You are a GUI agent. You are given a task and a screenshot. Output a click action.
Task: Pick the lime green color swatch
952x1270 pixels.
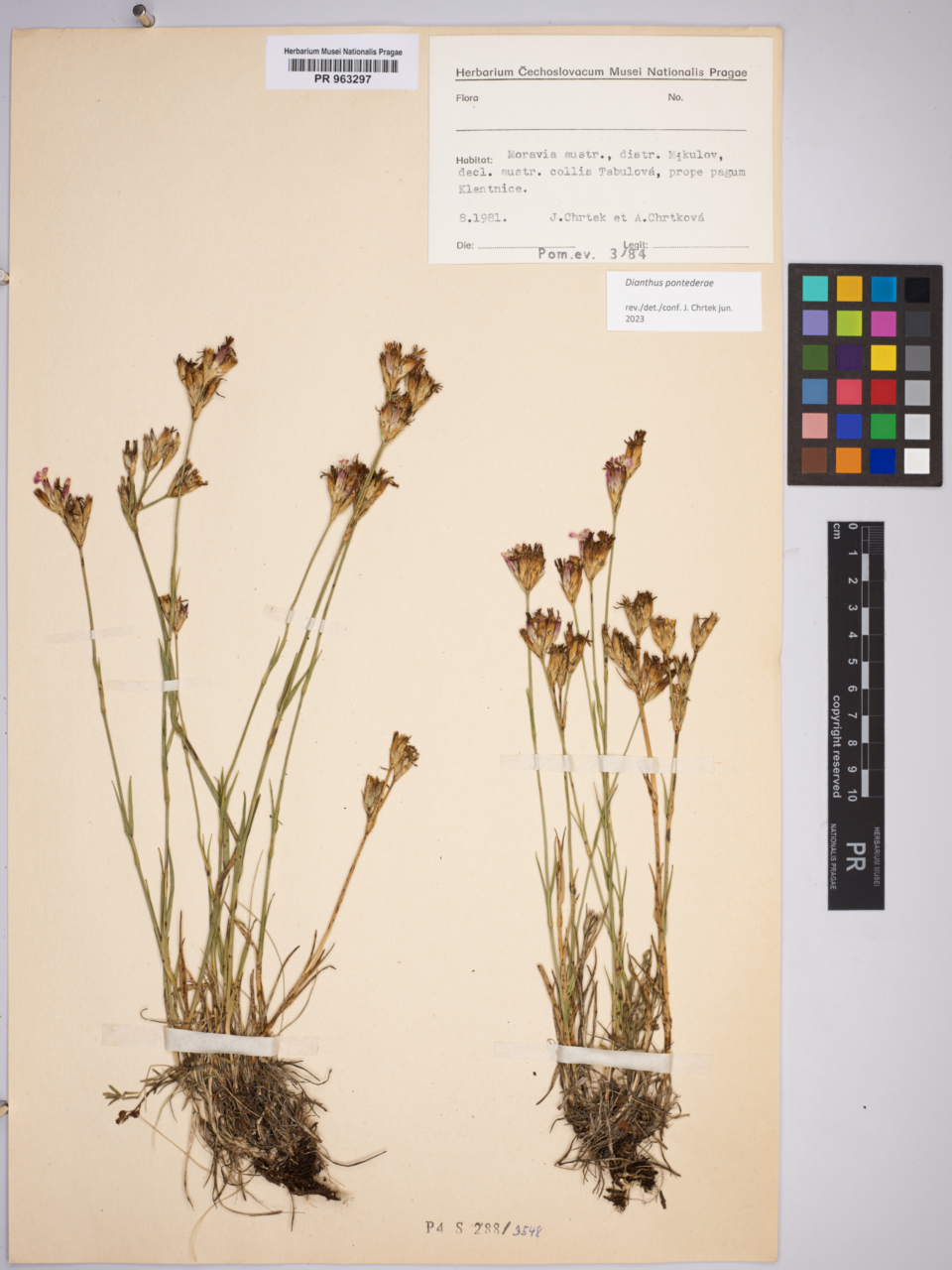click(849, 323)
